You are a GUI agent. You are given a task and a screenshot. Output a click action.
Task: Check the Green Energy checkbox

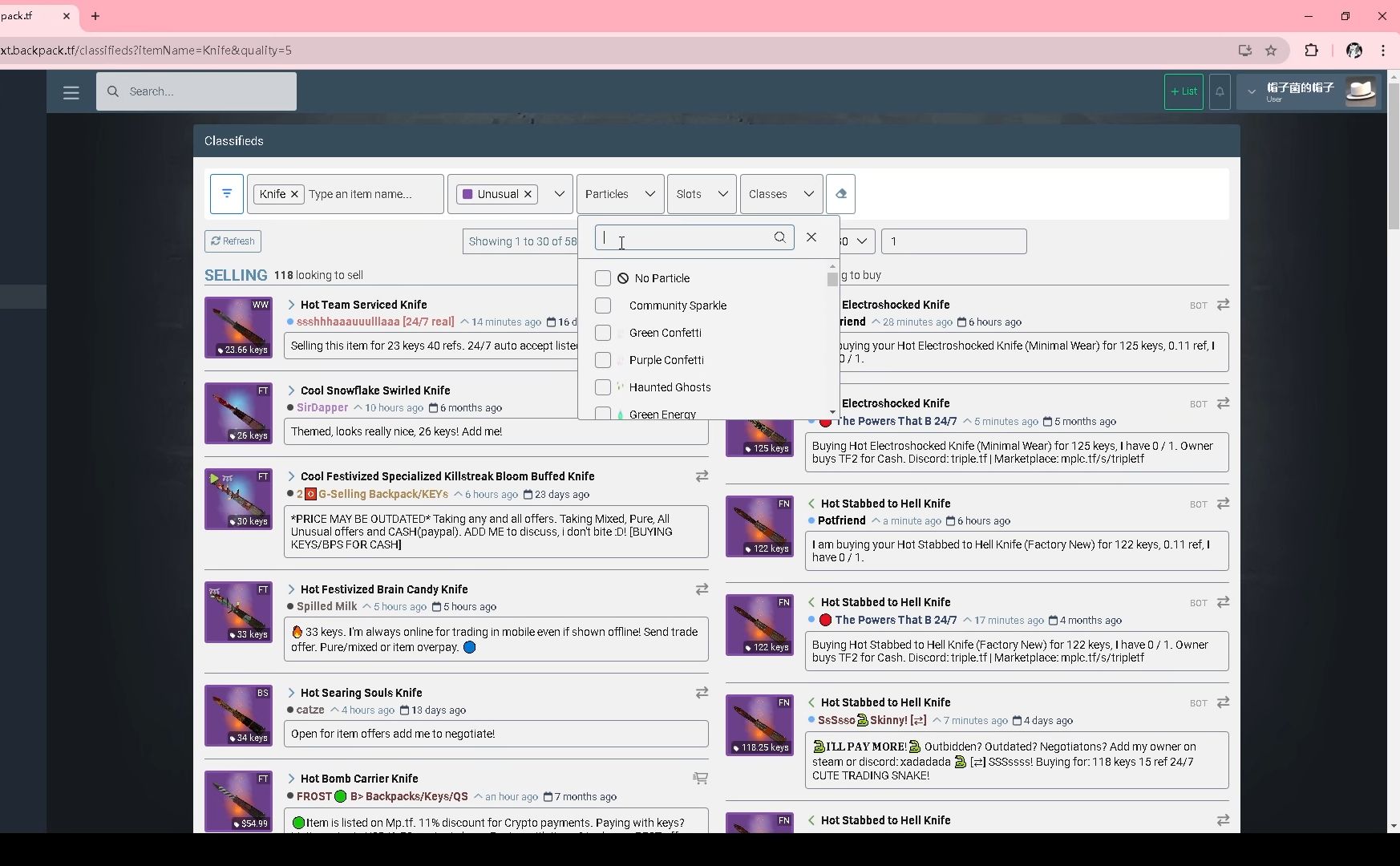[x=603, y=414]
